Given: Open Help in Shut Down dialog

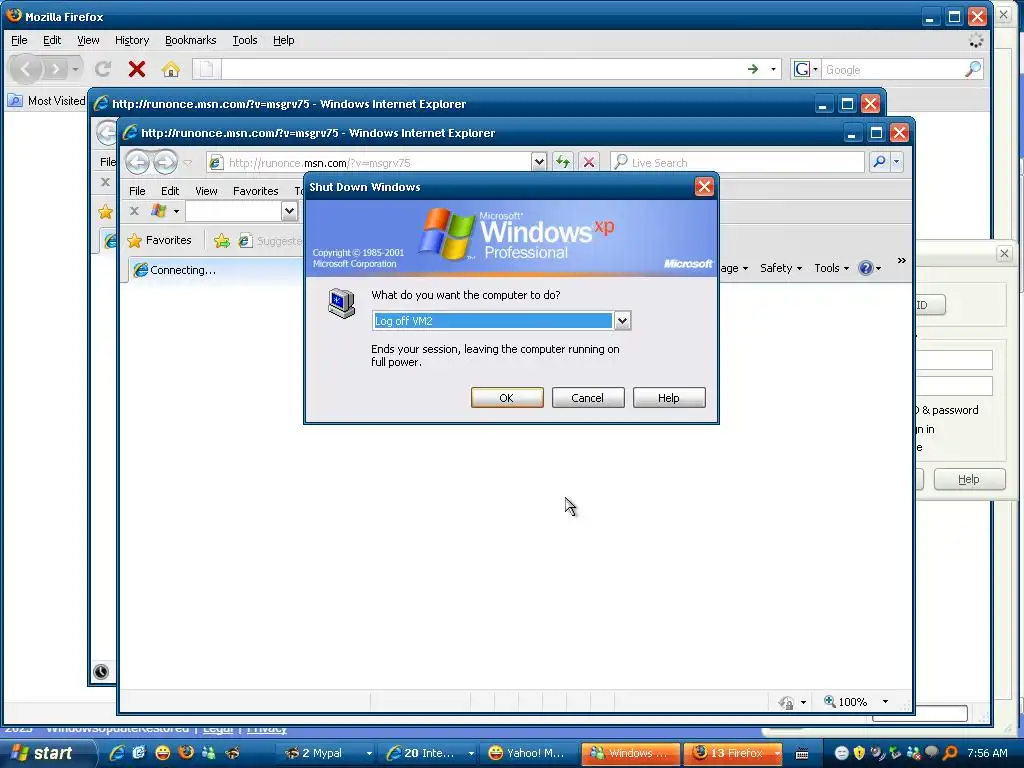Looking at the screenshot, I should (669, 398).
